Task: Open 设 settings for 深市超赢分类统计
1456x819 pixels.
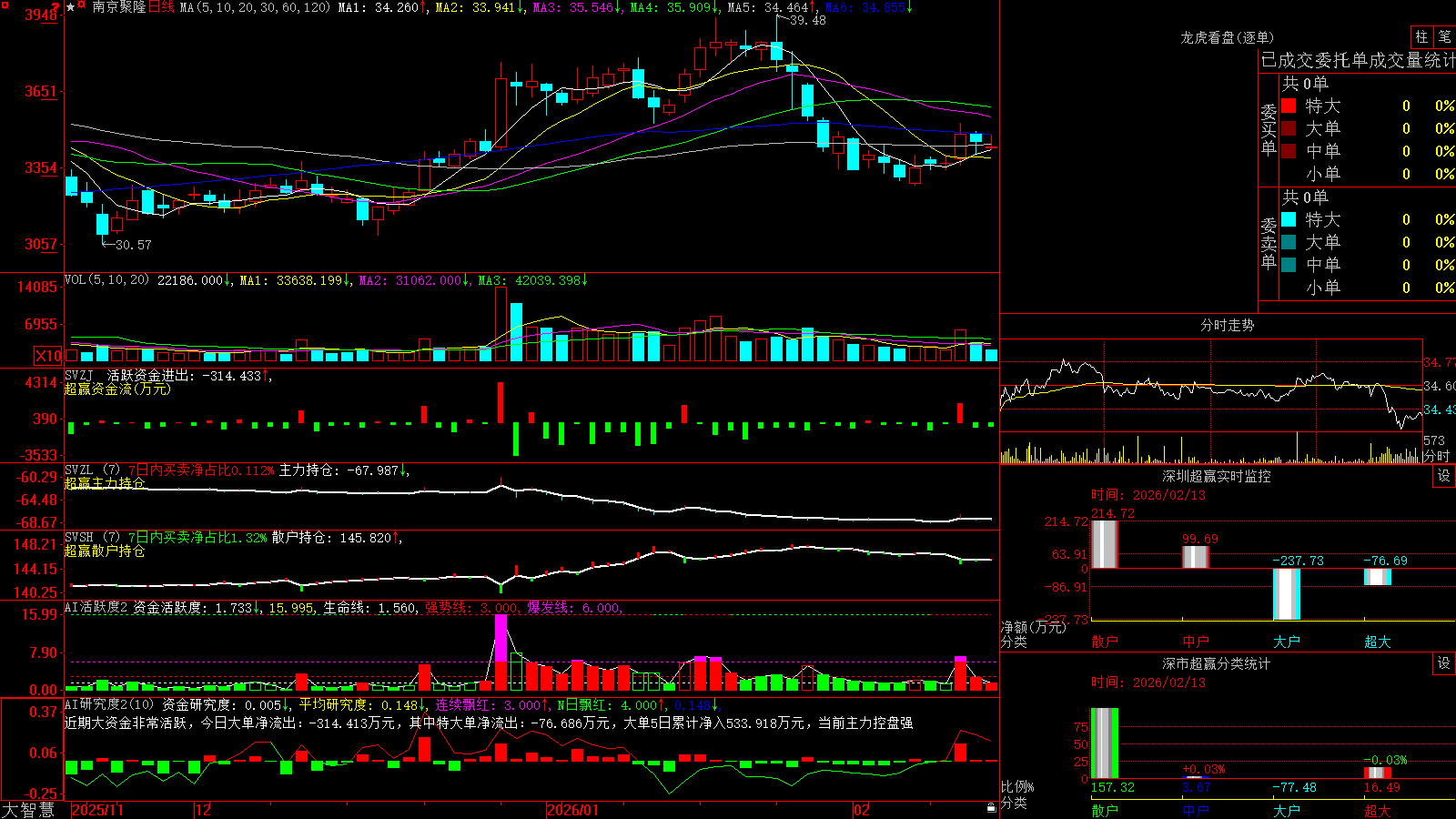Action: (1444, 663)
